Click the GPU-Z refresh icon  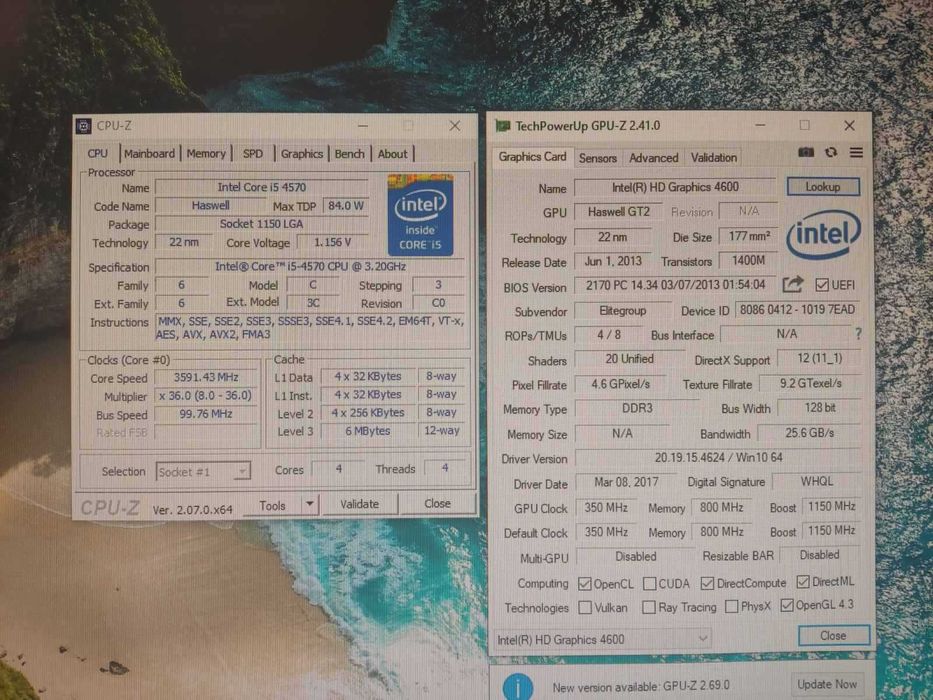(x=831, y=152)
